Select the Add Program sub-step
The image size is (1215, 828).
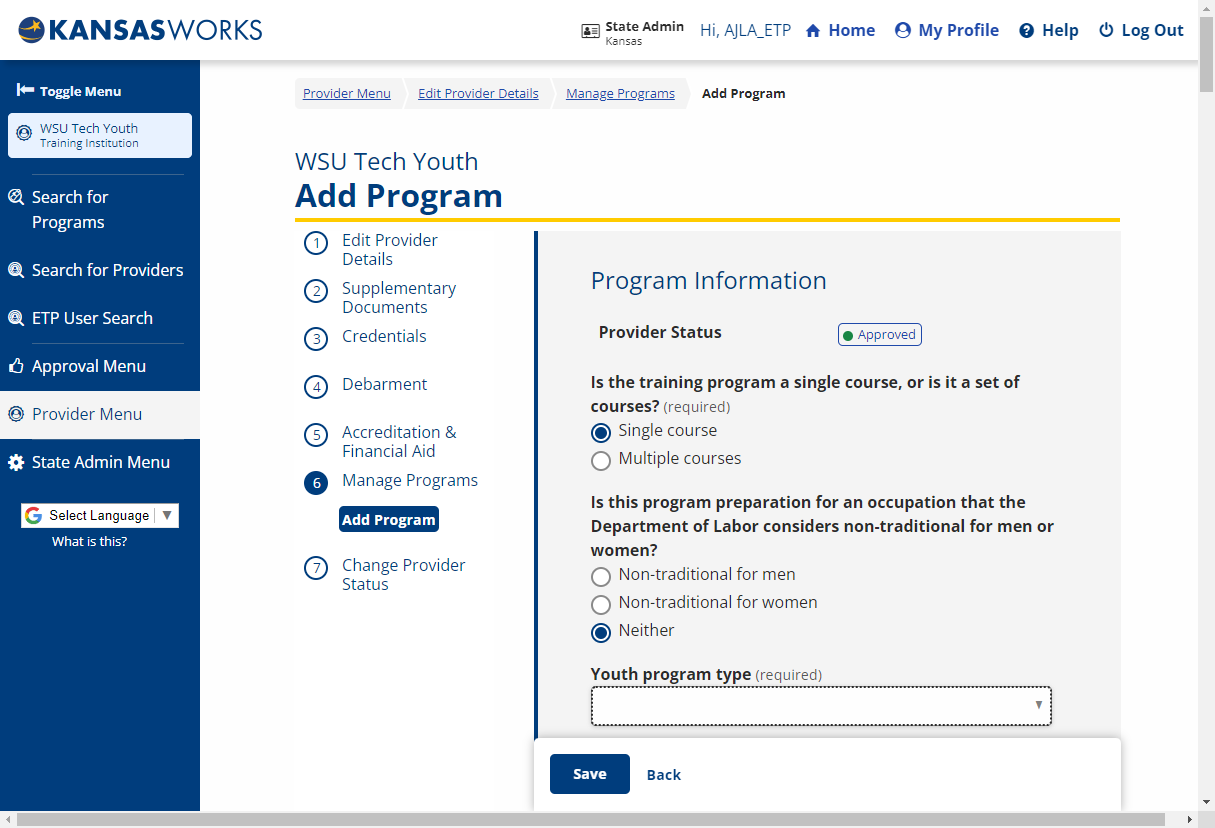(x=389, y=520)
